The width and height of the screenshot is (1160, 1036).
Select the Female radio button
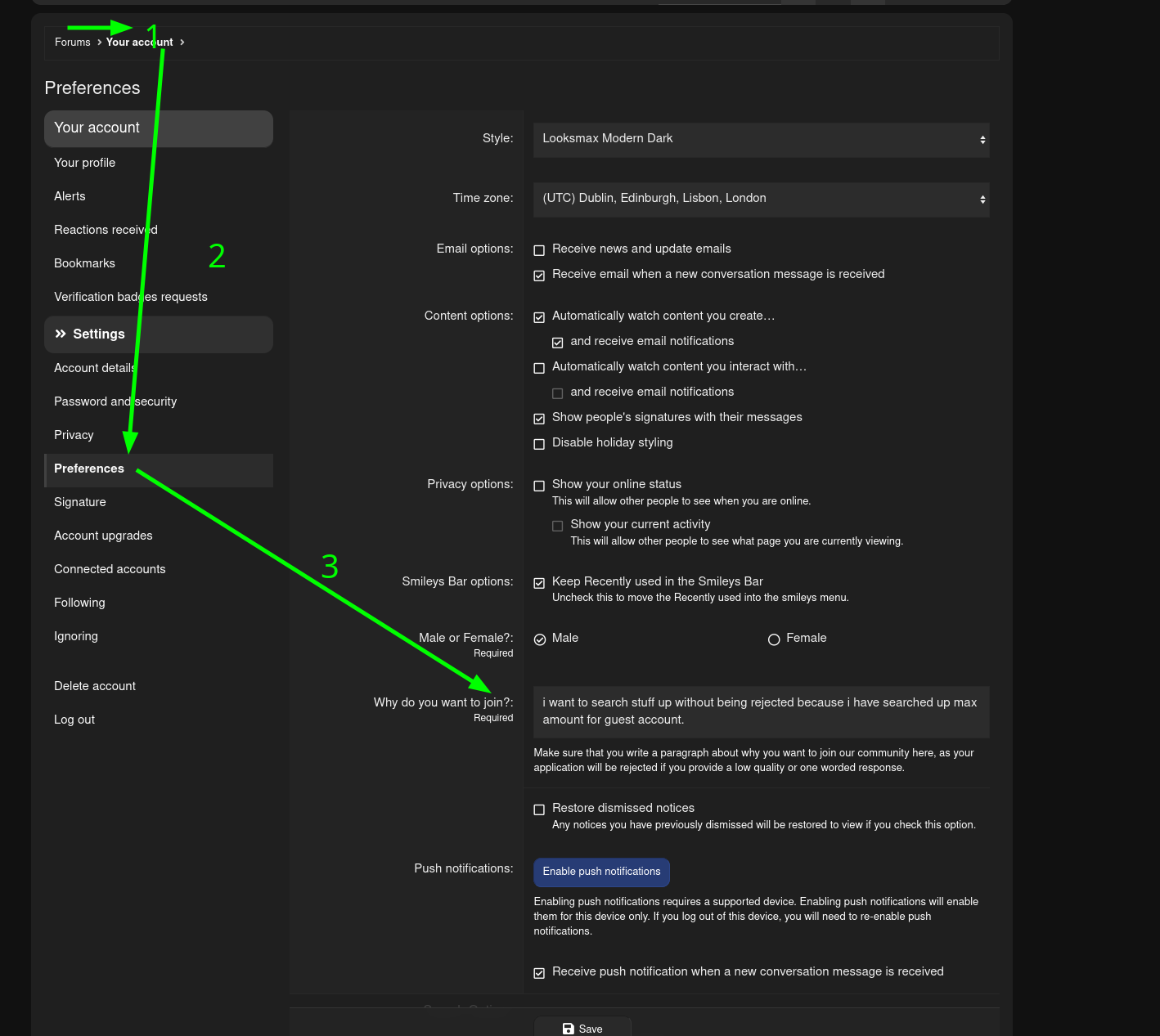(774, 639)
